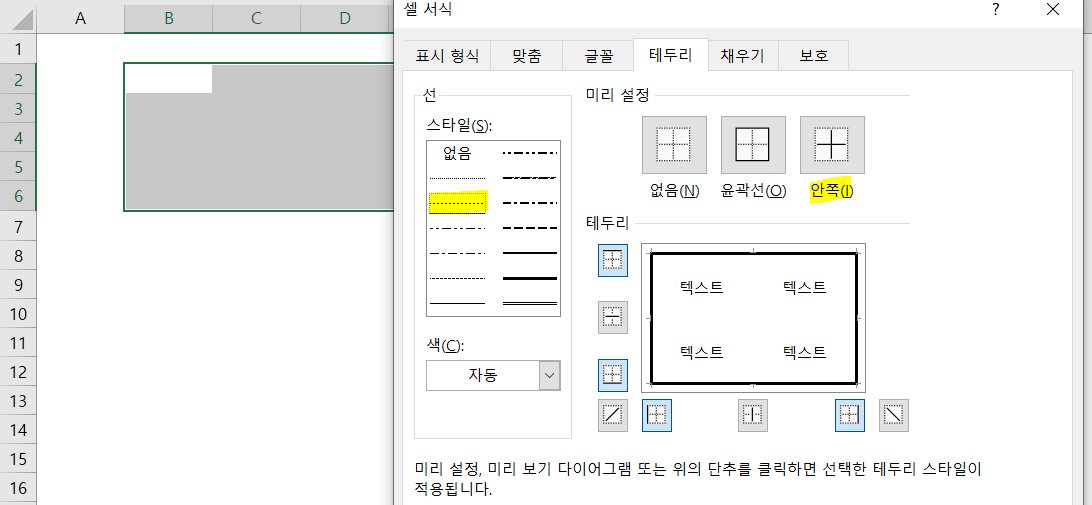Select the thin dash-dot-dot line style

click(x=457, y=228)
